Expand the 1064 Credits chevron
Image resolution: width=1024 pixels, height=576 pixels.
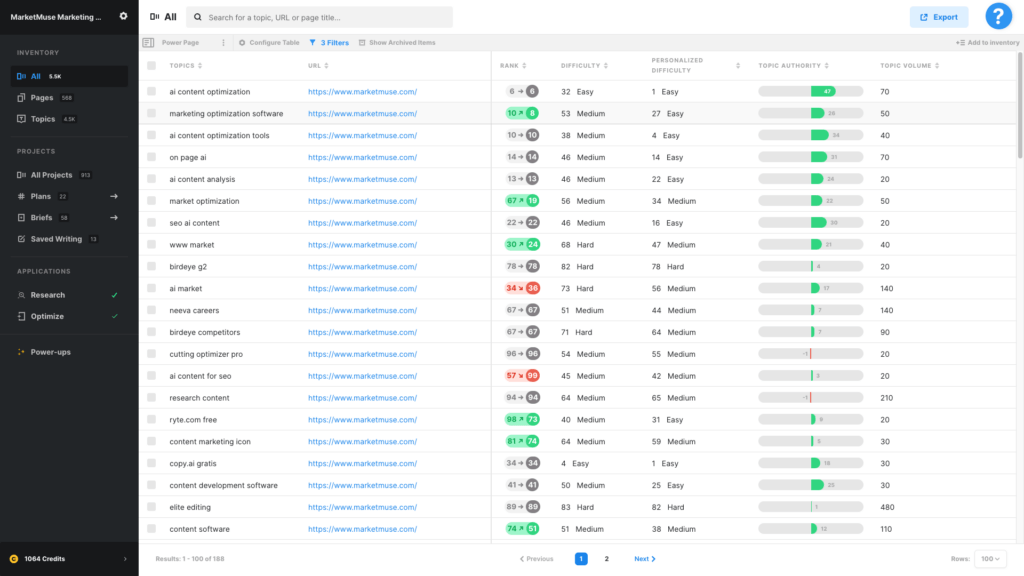pos(125,559)
